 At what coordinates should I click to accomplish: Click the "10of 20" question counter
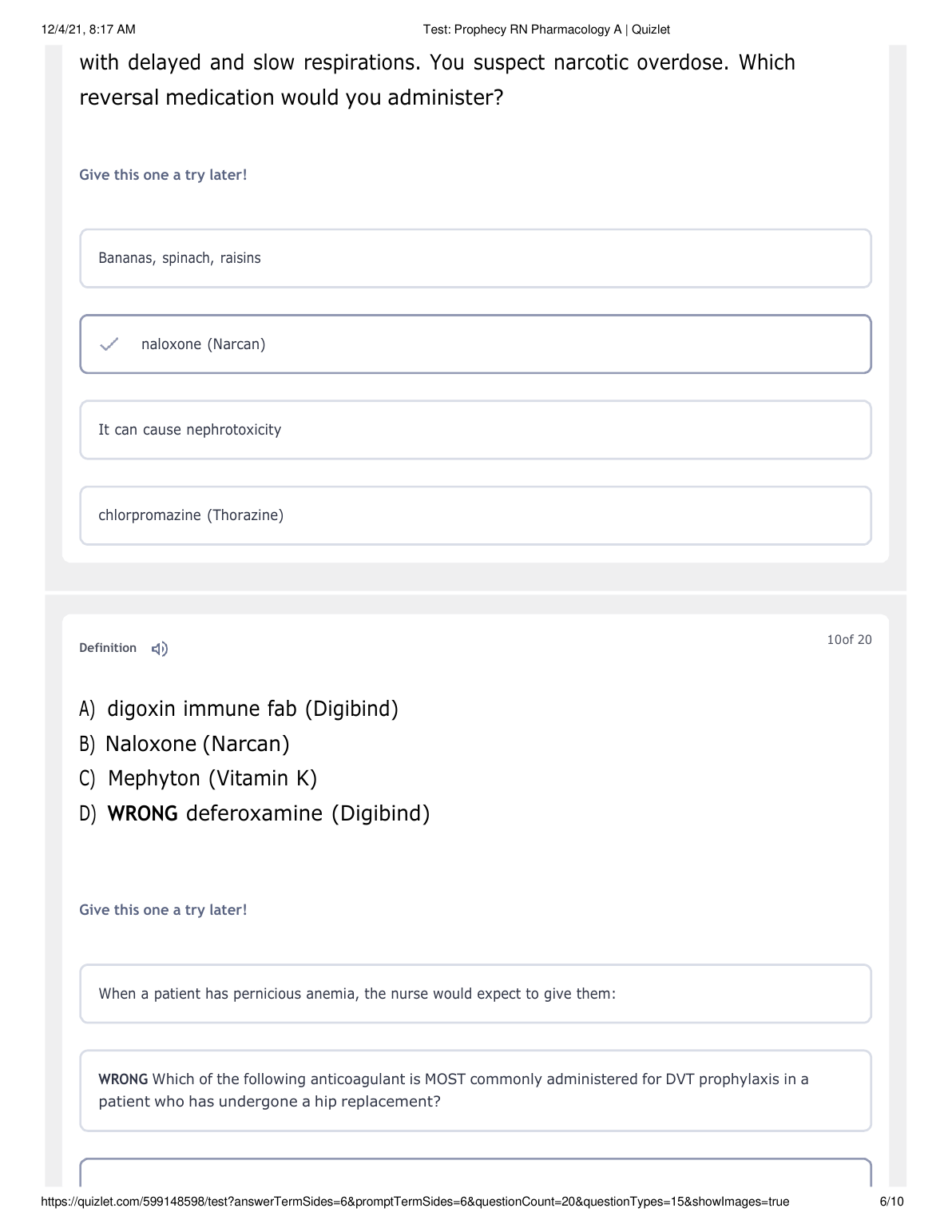(x=849, y=640)
